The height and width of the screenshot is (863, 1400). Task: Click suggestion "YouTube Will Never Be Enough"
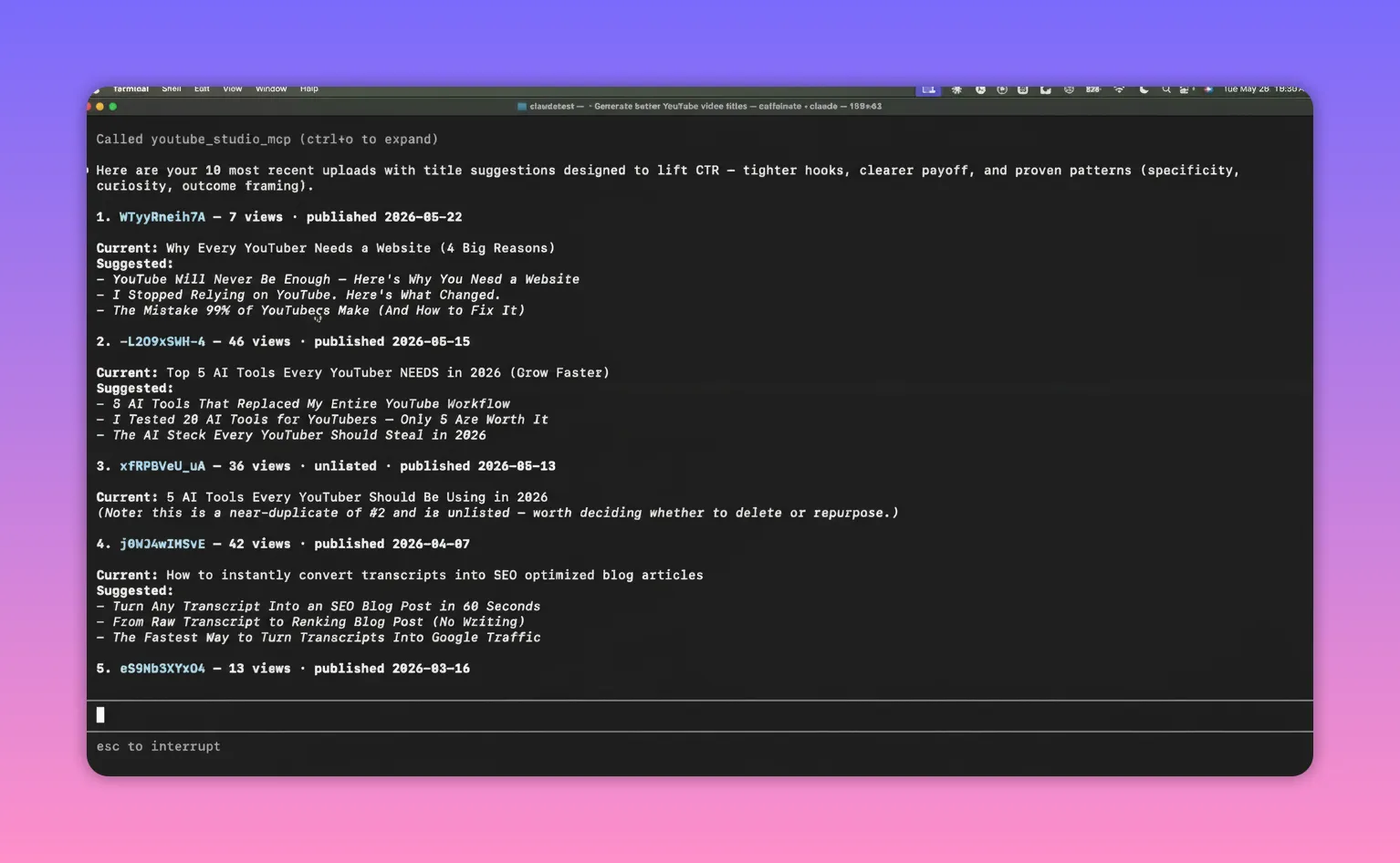pos(346,279)
